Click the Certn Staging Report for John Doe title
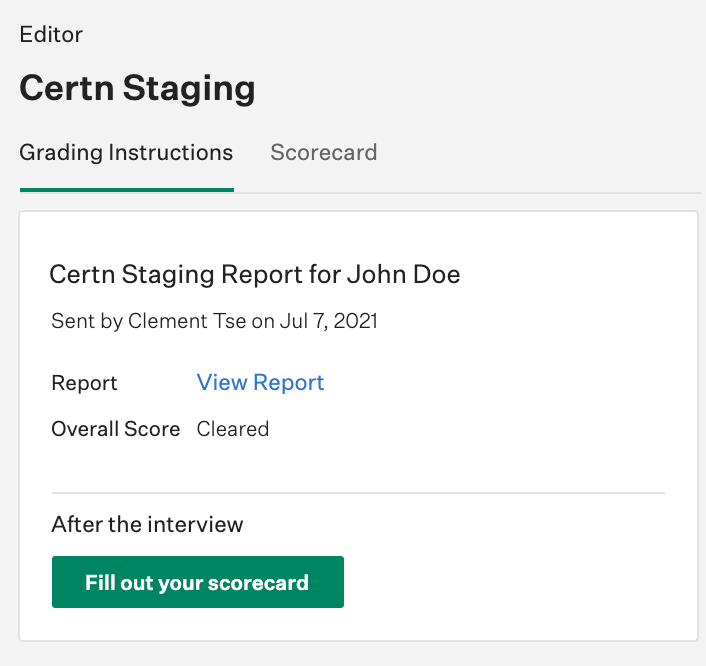Screen dimensions: 706x666 click(x=255, y=274)
